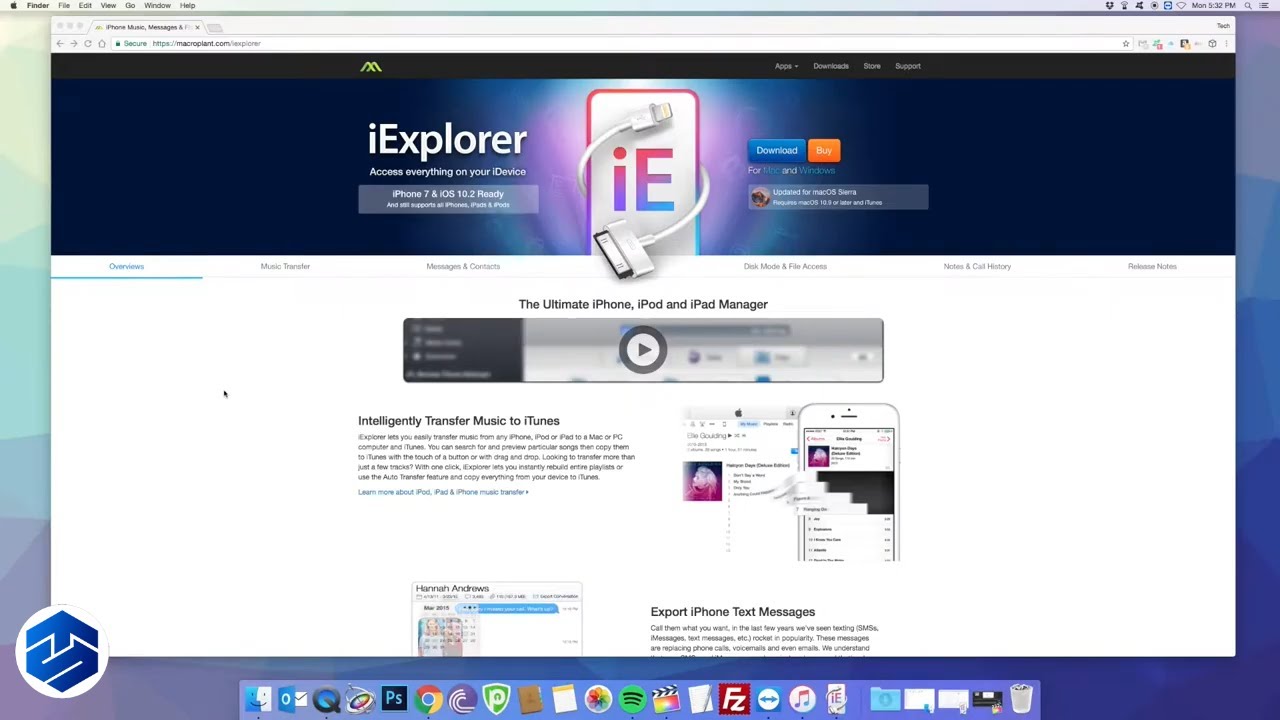Click the TeamViewer icon in menu bar
Screen dimensions: 1280x720
[1168, 5]
